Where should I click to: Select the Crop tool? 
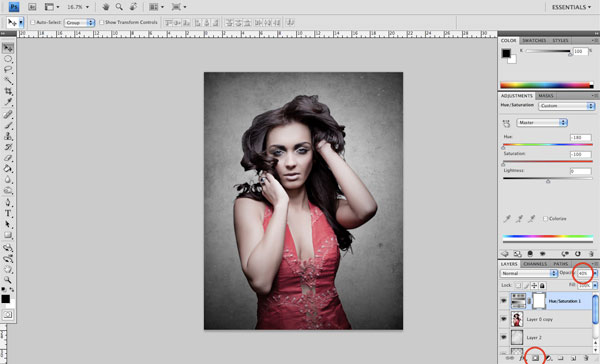click(x=8, y=91)
